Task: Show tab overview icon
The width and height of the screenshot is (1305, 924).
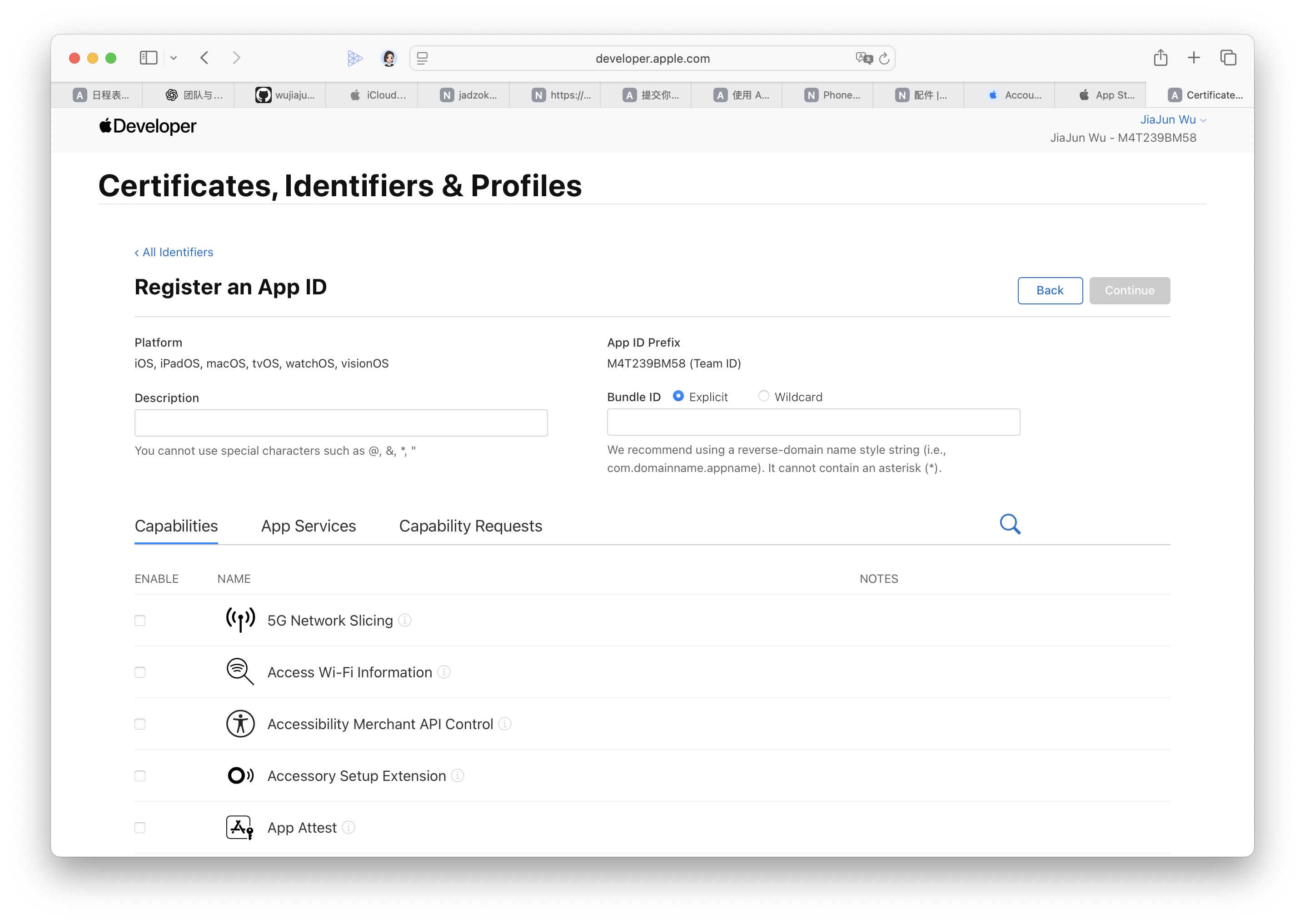Action: coord(1228,57)
